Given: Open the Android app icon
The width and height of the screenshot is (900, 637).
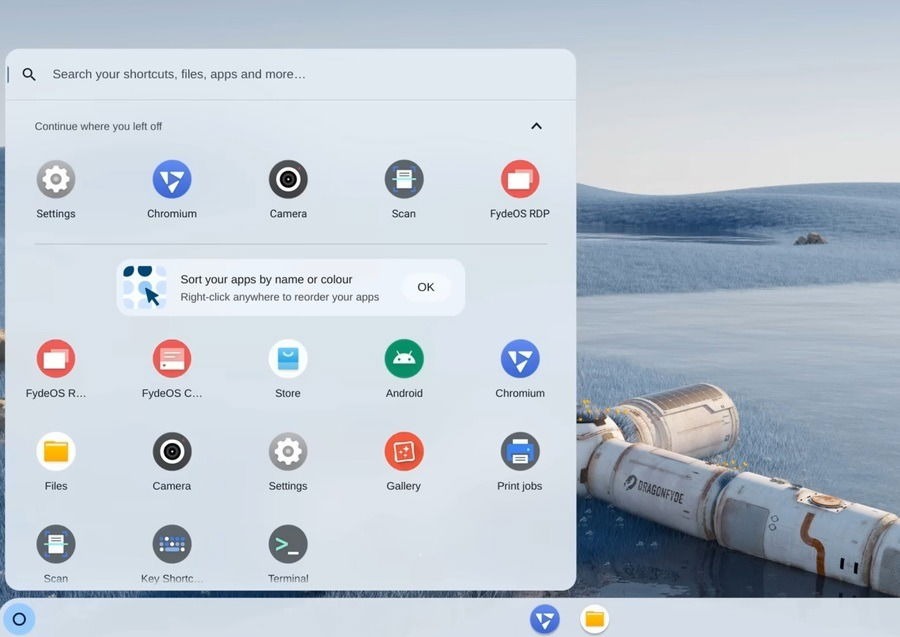Looking at the screenshot, I should (x=404, y=359).
